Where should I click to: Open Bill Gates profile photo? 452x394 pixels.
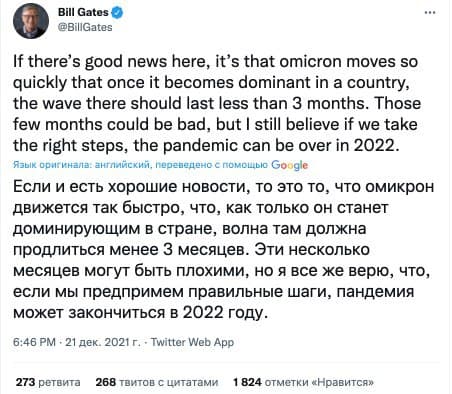tap(31, 21)
